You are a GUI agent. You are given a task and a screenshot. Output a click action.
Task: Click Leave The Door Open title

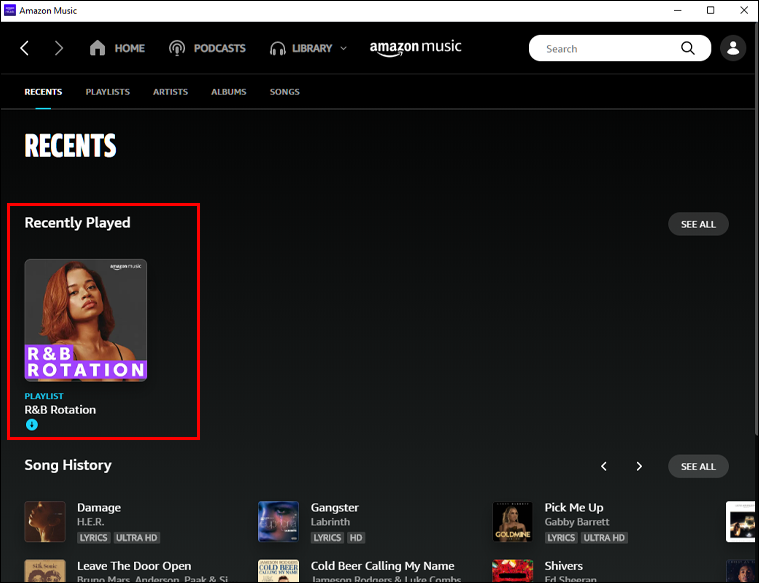134,566
